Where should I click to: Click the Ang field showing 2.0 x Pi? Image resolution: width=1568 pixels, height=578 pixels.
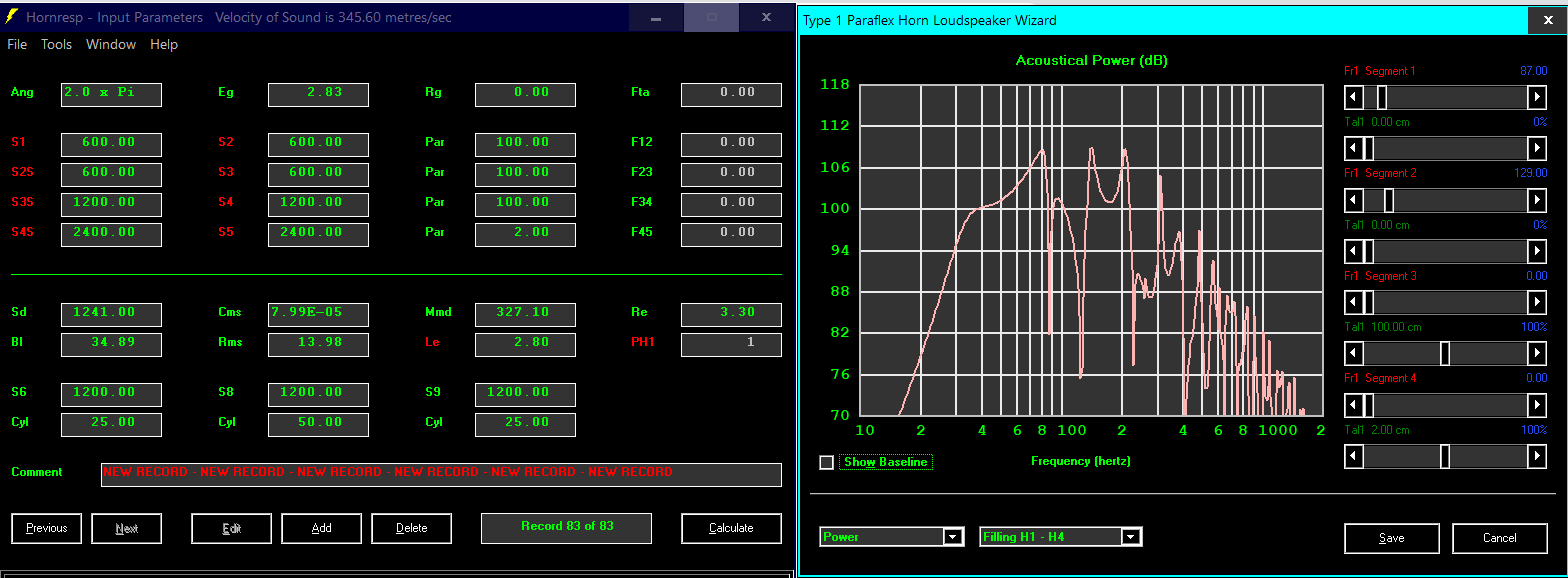coord(111,94)
